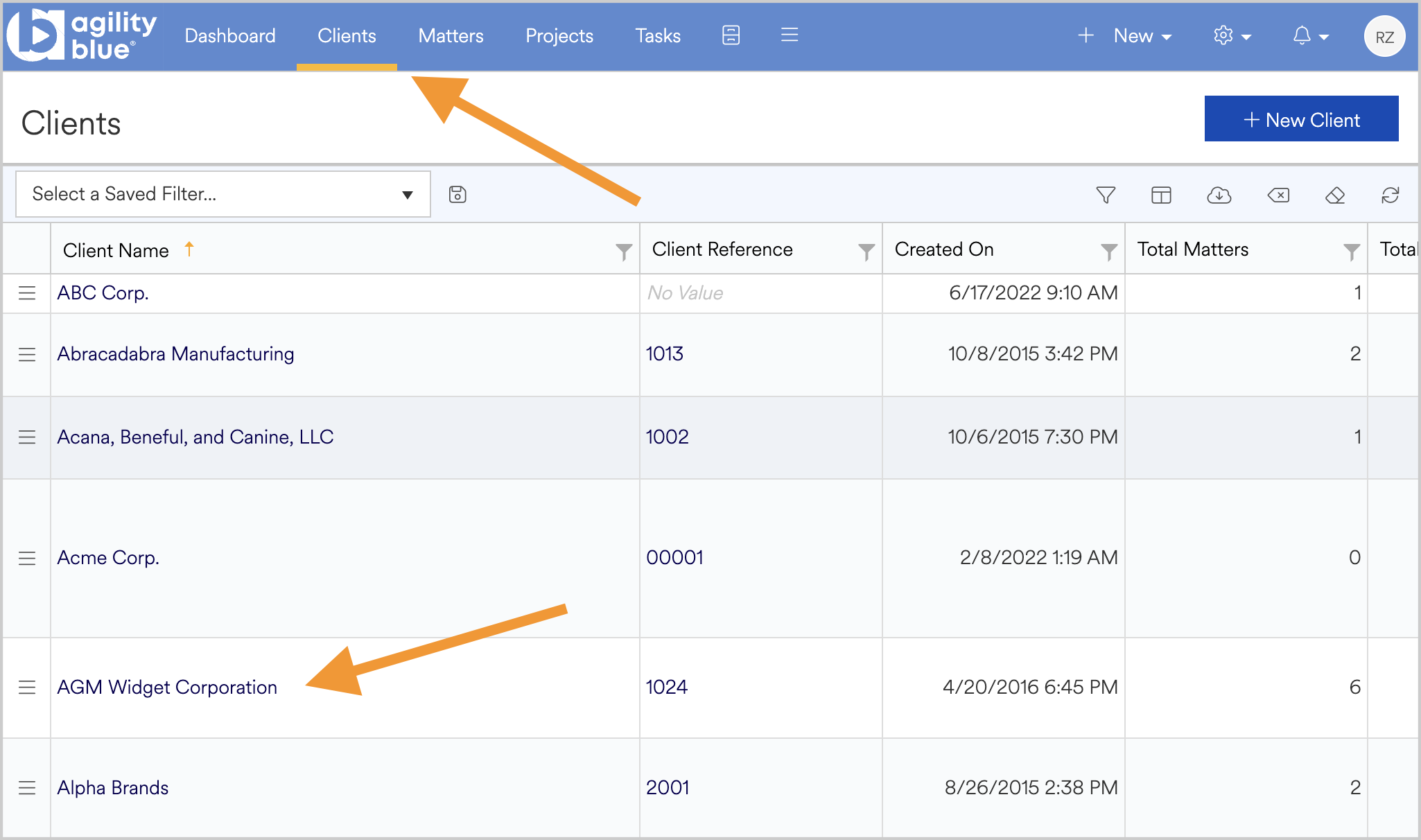Open the settings gear menu
Viewport: 1421px width, 840px height.
click(x=1232, y=36)
